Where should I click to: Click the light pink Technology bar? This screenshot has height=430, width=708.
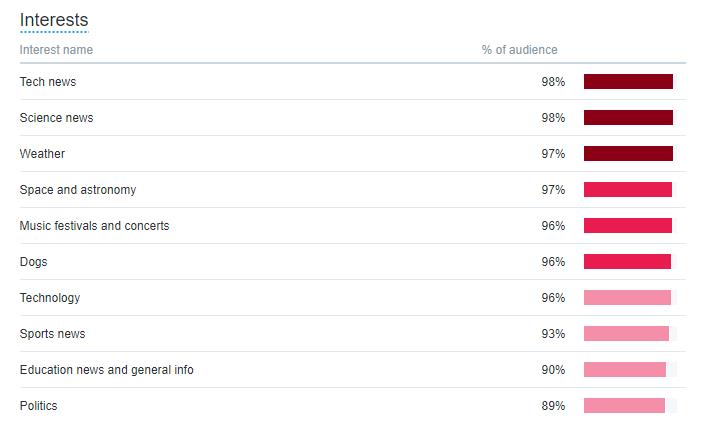(x=627, y=298)
